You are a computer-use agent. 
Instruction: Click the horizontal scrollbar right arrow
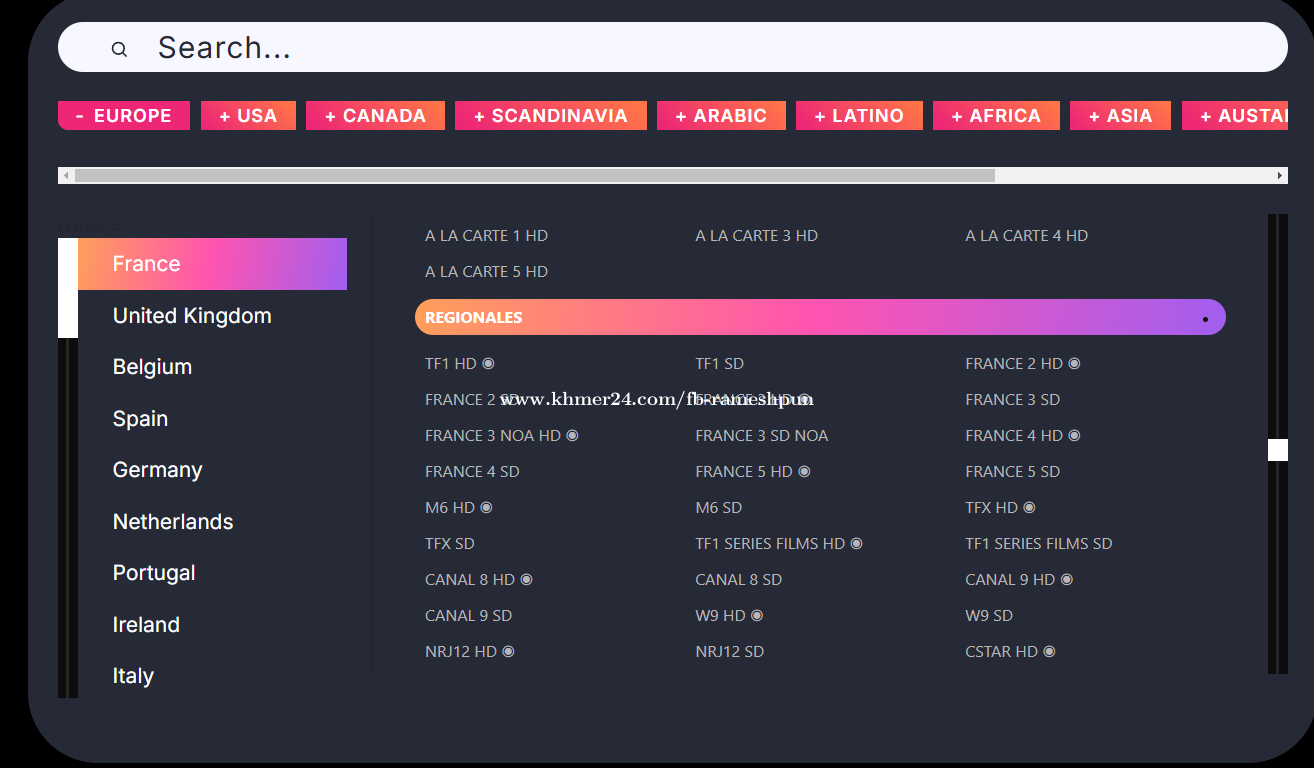click(x=1280, y=176)
